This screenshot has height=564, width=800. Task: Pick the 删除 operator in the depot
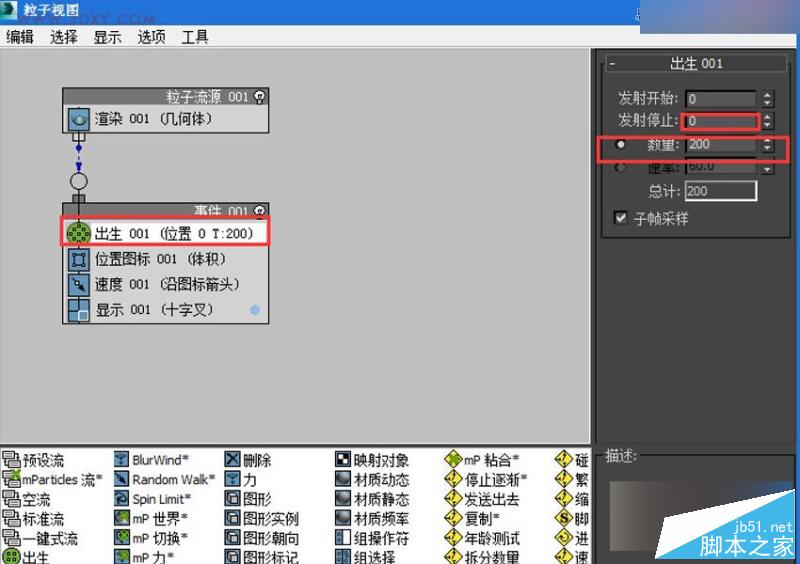pos(248,460)
